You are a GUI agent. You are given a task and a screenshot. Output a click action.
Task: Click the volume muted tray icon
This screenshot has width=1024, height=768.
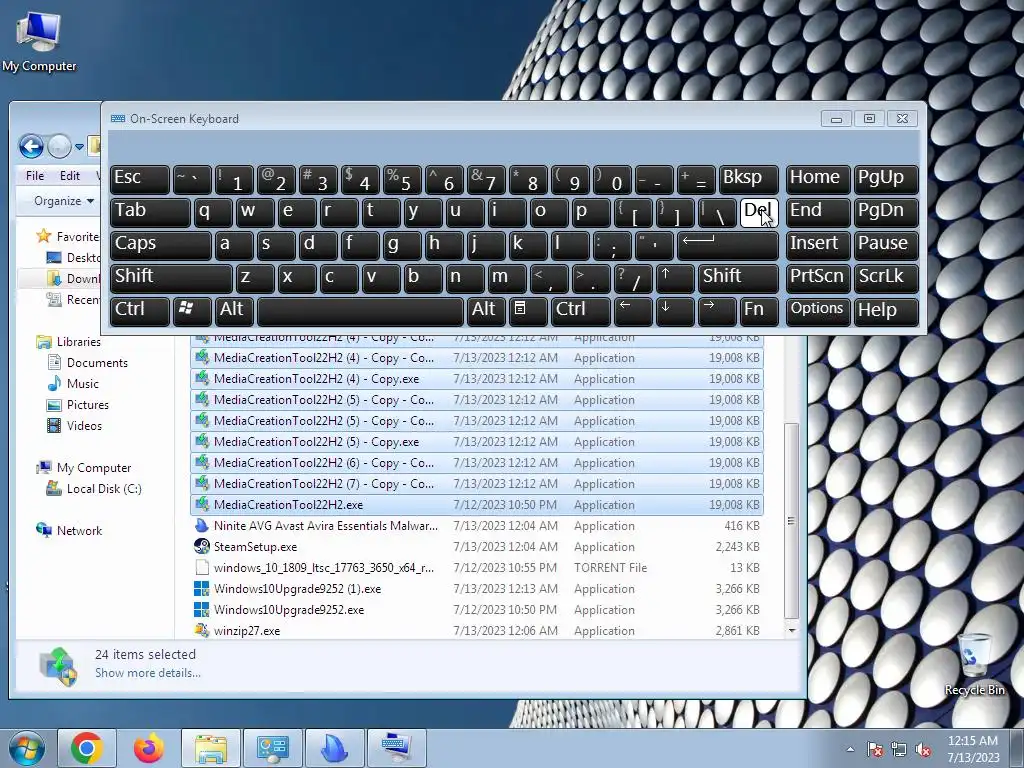tap(922, 749)
